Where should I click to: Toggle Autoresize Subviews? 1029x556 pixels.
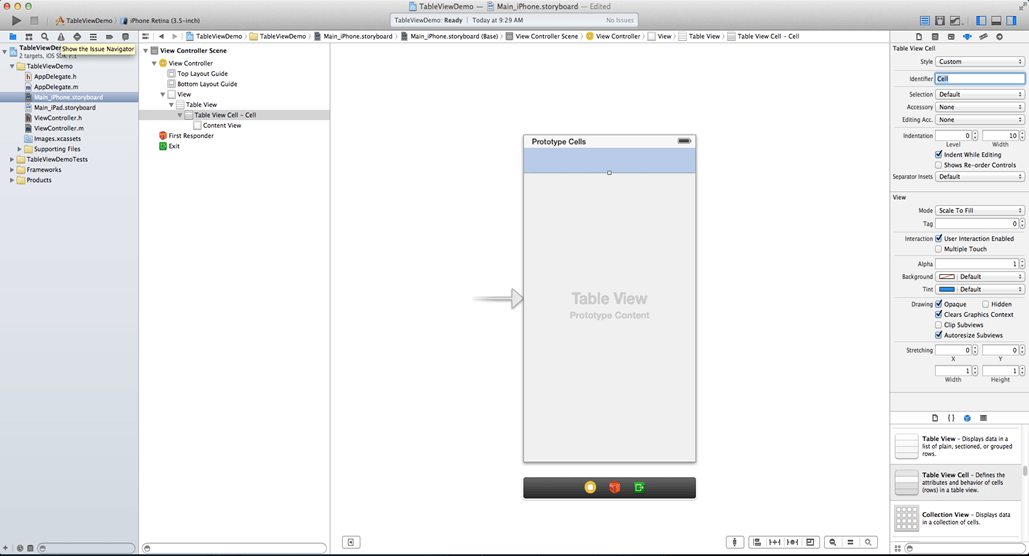tap(938, 335)
